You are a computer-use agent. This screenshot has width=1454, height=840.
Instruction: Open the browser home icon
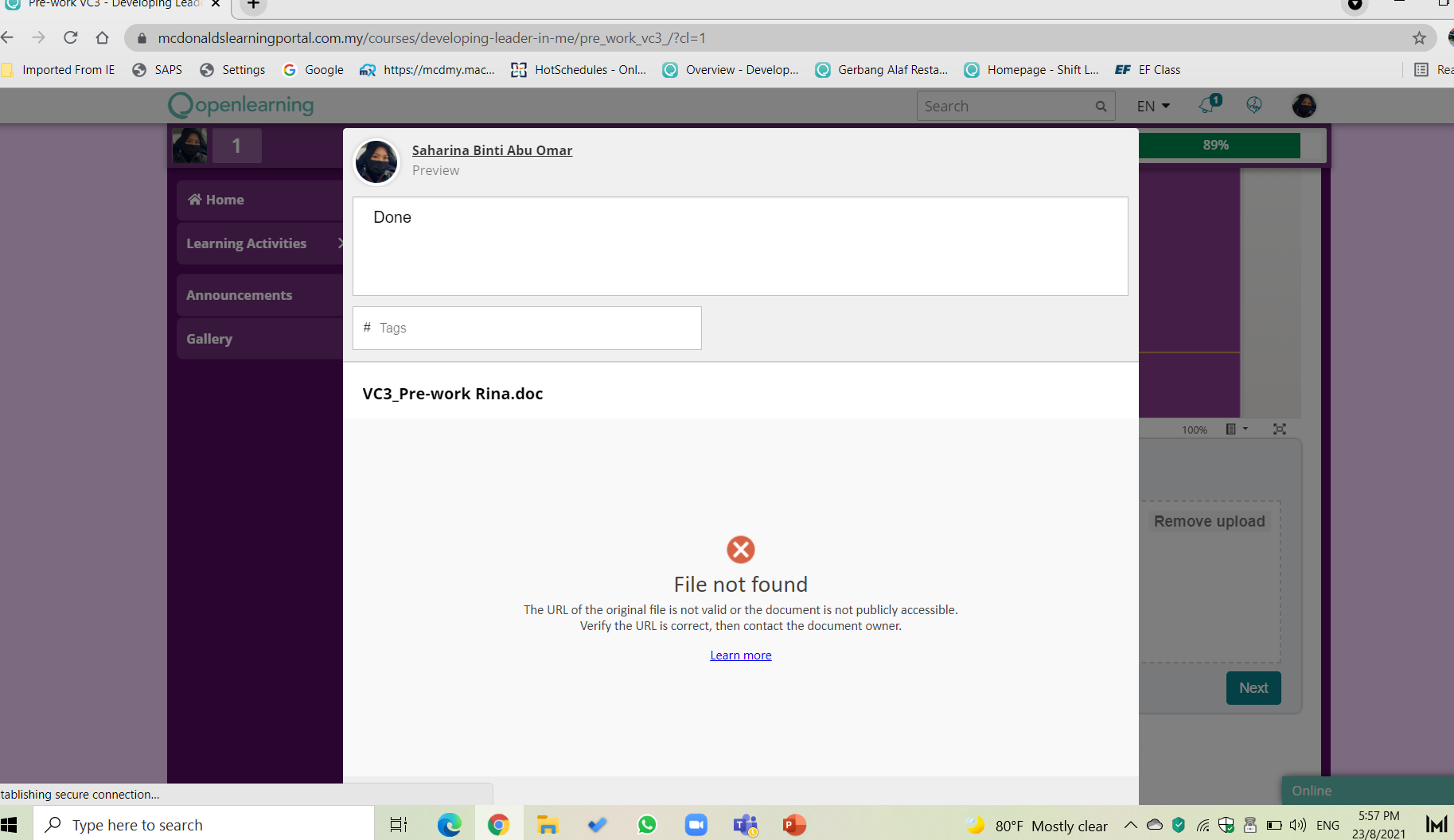102,37
